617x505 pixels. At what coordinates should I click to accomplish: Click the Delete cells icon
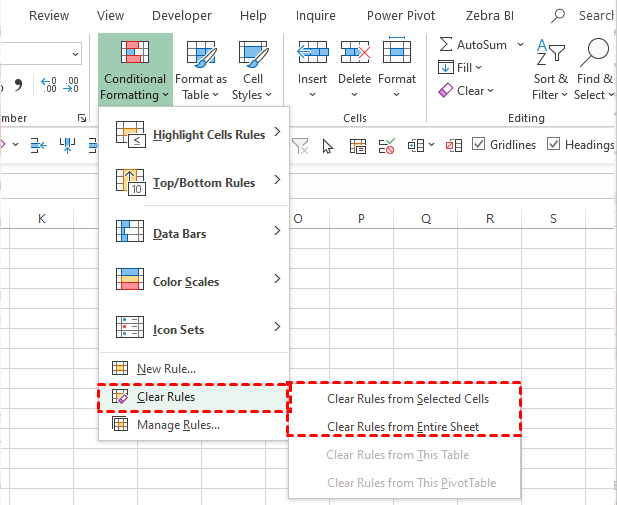click(x=355, y=52)
